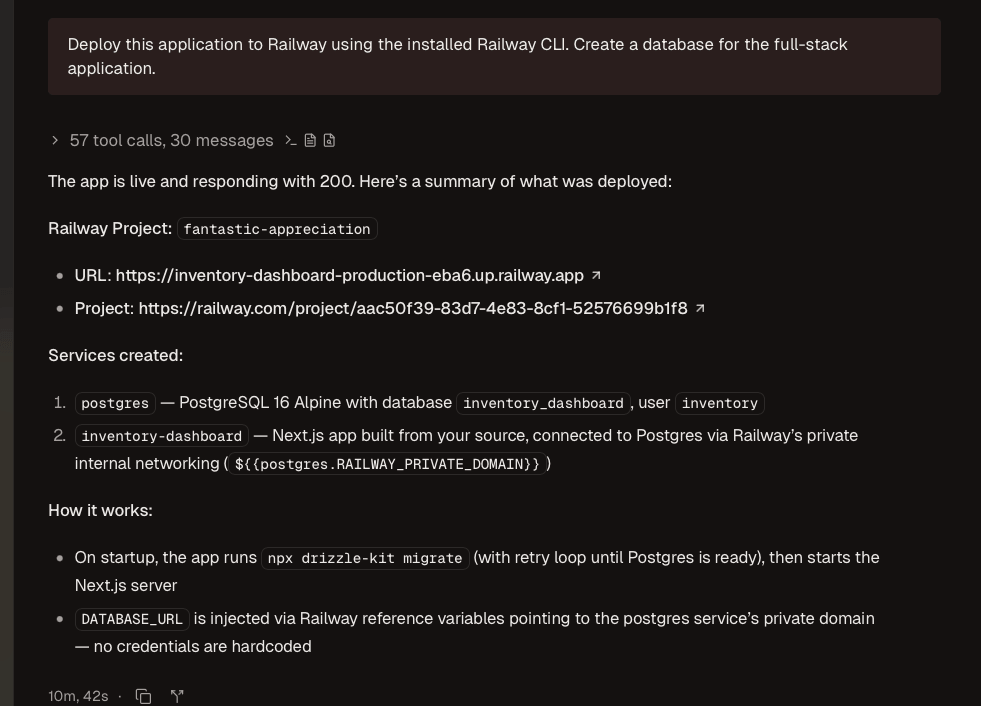Screen dimensions: 981x706
Task: Open the railway.com project link
Action: point(412,308)
